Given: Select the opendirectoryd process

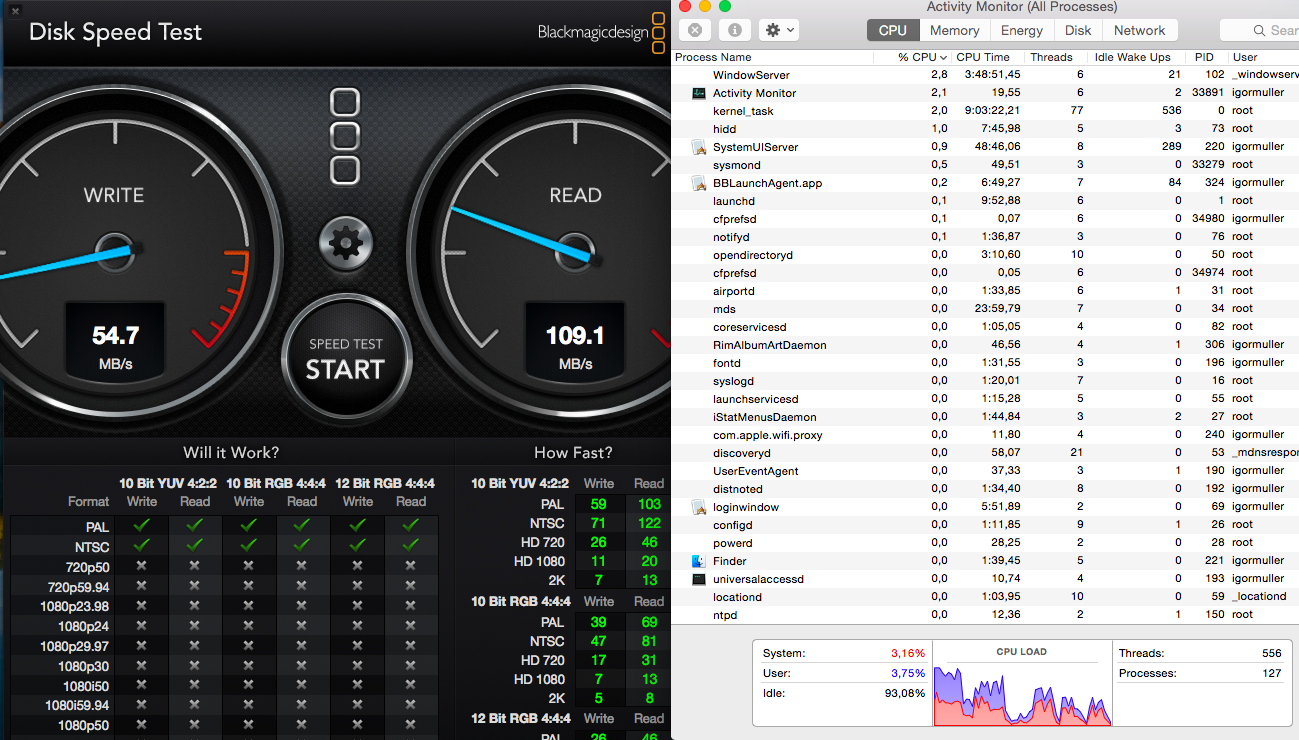Looking at the screenshot, I should [x=985, y=255].
